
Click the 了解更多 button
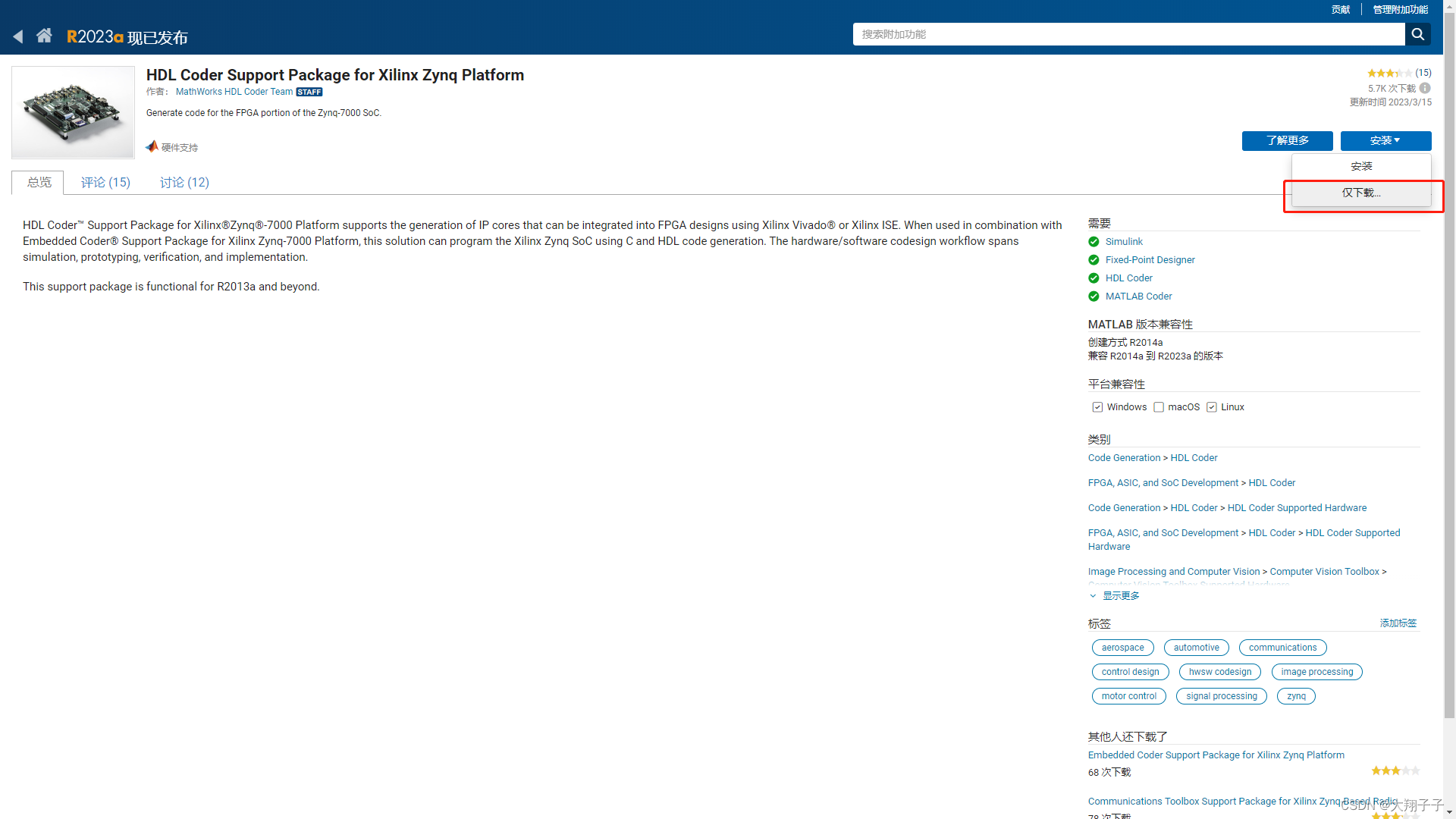[x=1287, y=140]
